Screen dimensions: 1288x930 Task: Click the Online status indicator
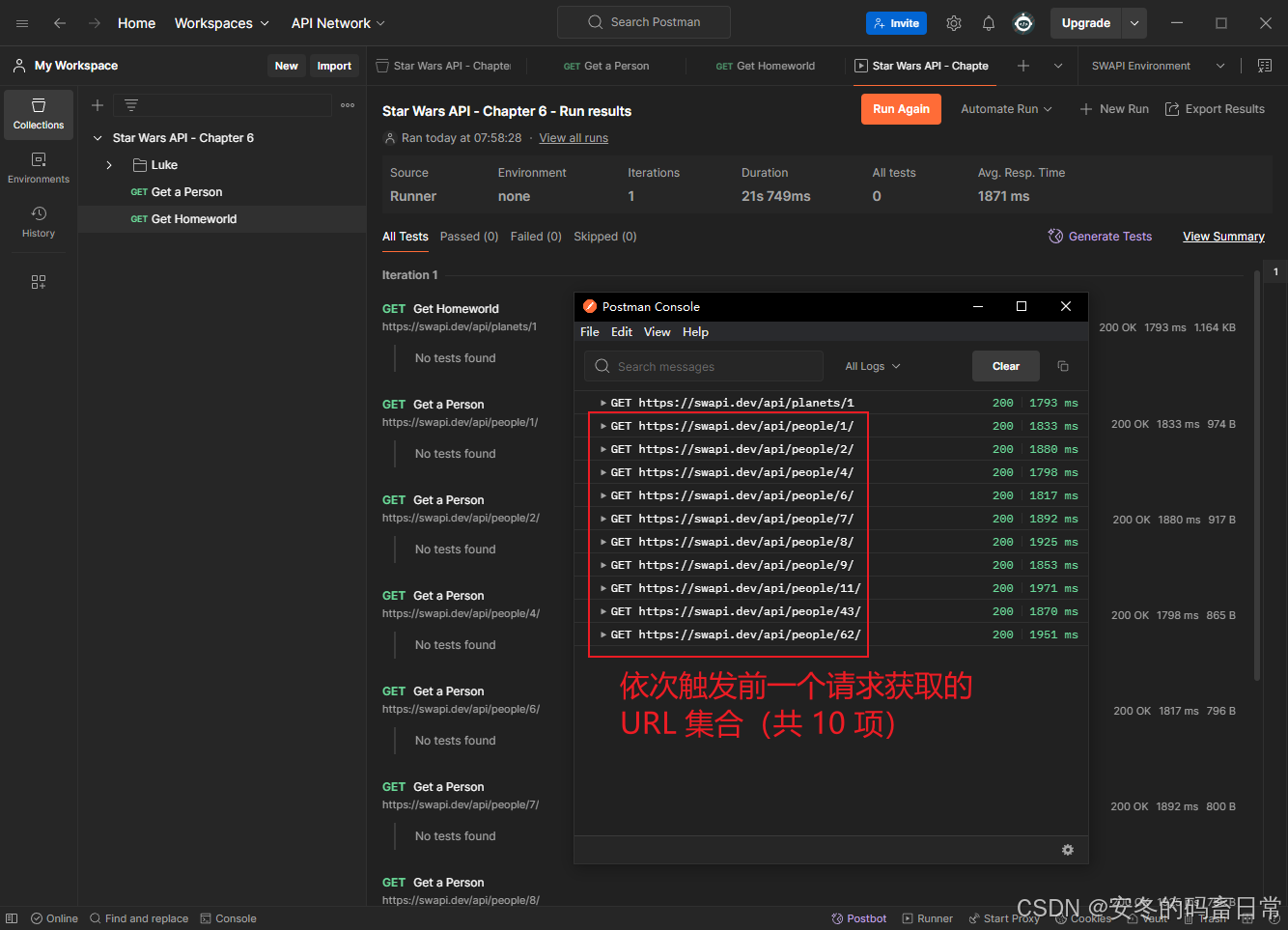54,918
